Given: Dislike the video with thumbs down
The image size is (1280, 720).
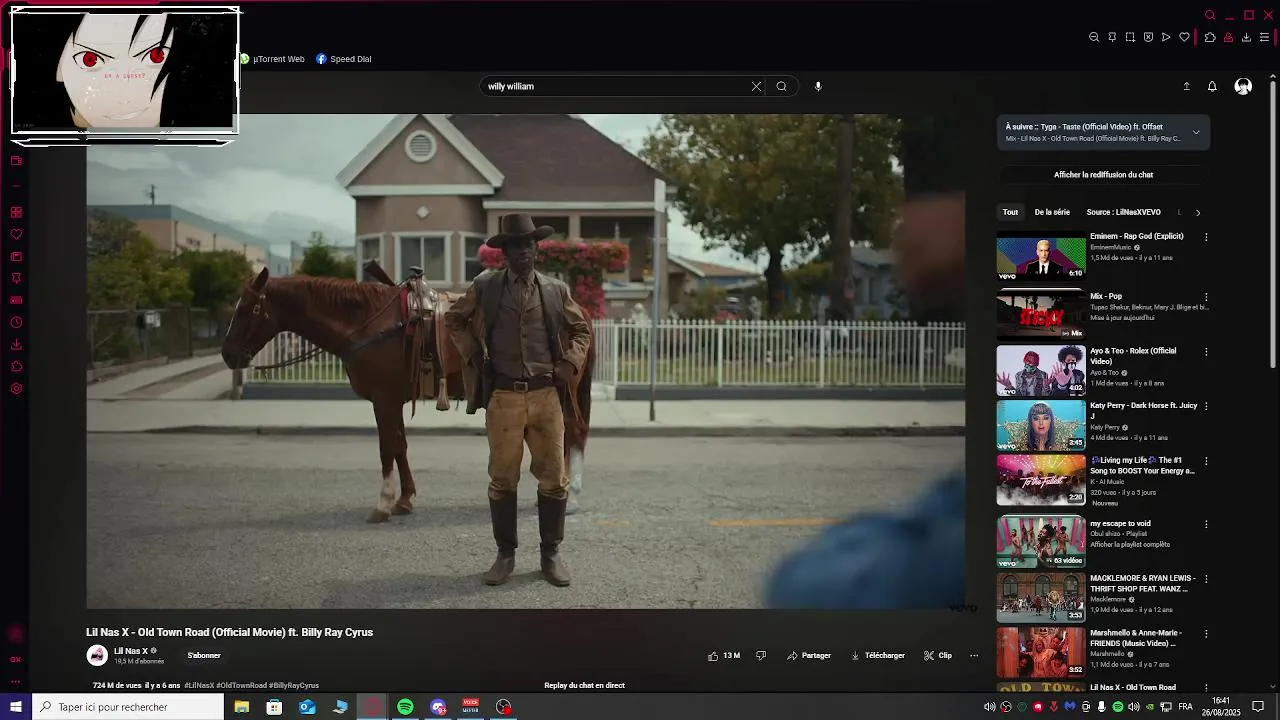Looking at the screenshot, I should pyautogui.click(x=761, y=656).
